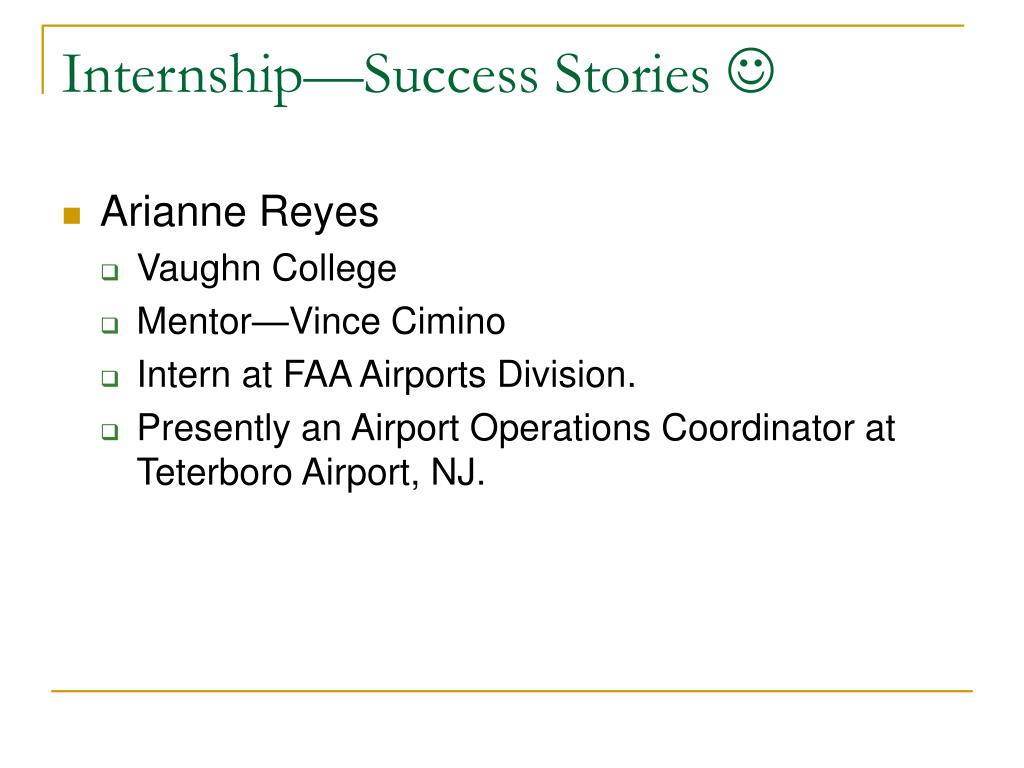
Task: Click the smiley face icon in title
Action: pyautogui.click(x=751, y=71)
